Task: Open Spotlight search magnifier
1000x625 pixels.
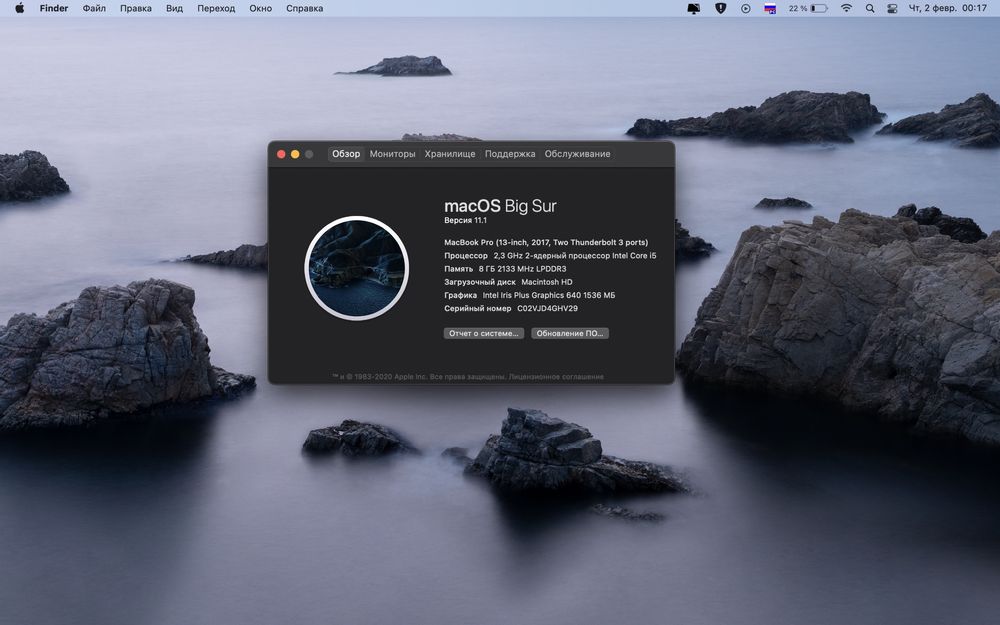Action: click(x=869, y=8)
